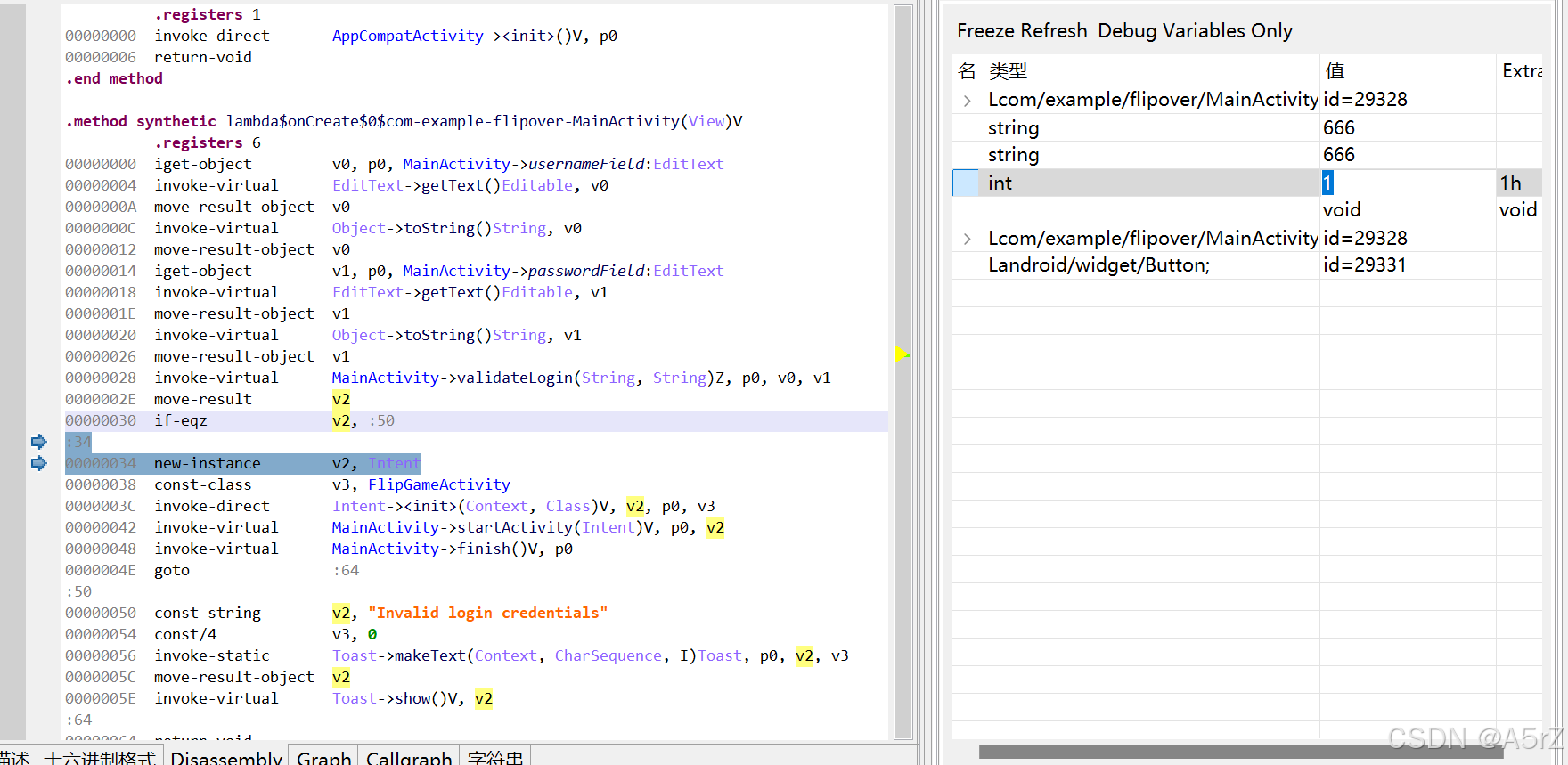This screenshot has height=765, width=1568.
Task: Expand the second Lcom/example/flipover/MainActivity variable row
Action: pos(968,239)
